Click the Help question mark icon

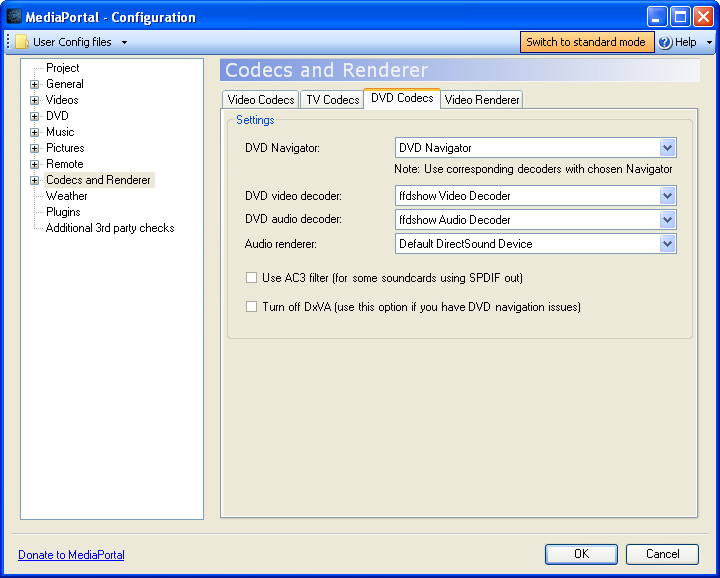click(x=666, y=42)
